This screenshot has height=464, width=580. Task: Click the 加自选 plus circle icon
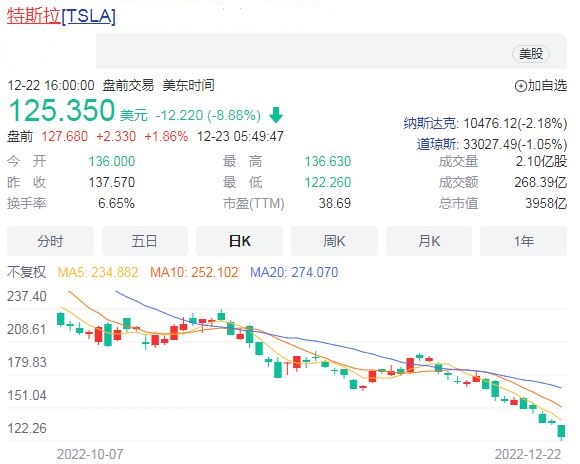click(x=520, y=86)
